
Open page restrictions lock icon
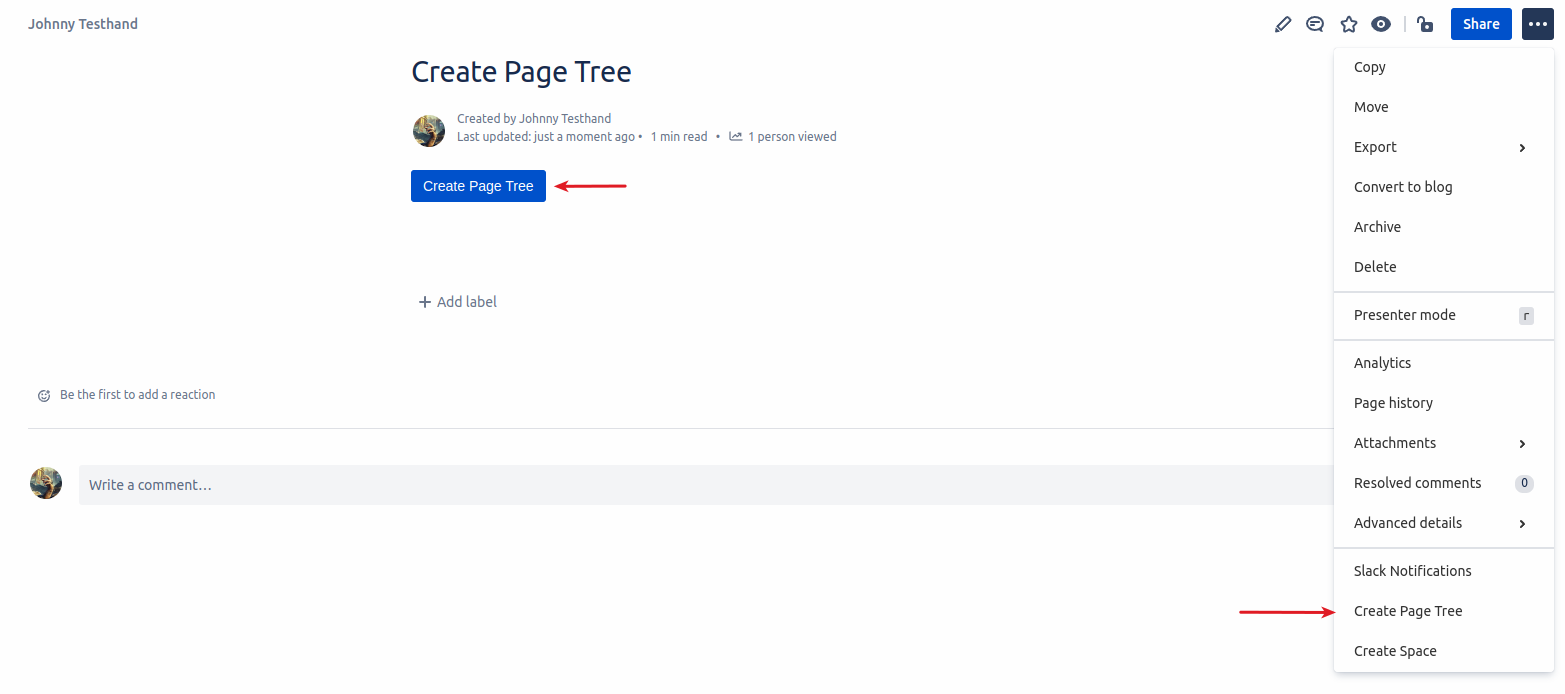(1425, 24)
